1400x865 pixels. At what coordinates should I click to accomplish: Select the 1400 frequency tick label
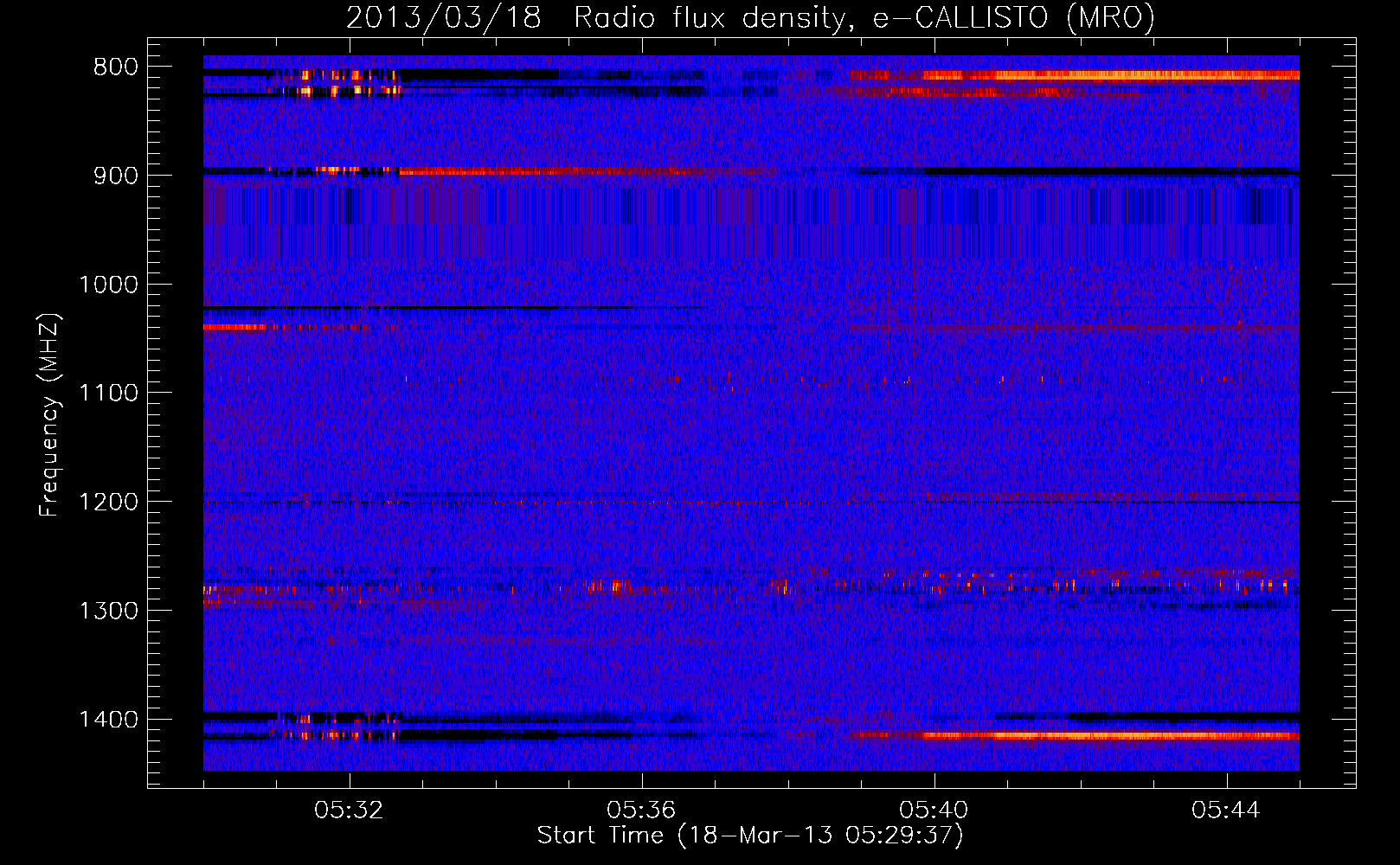(x=108, y=720)
